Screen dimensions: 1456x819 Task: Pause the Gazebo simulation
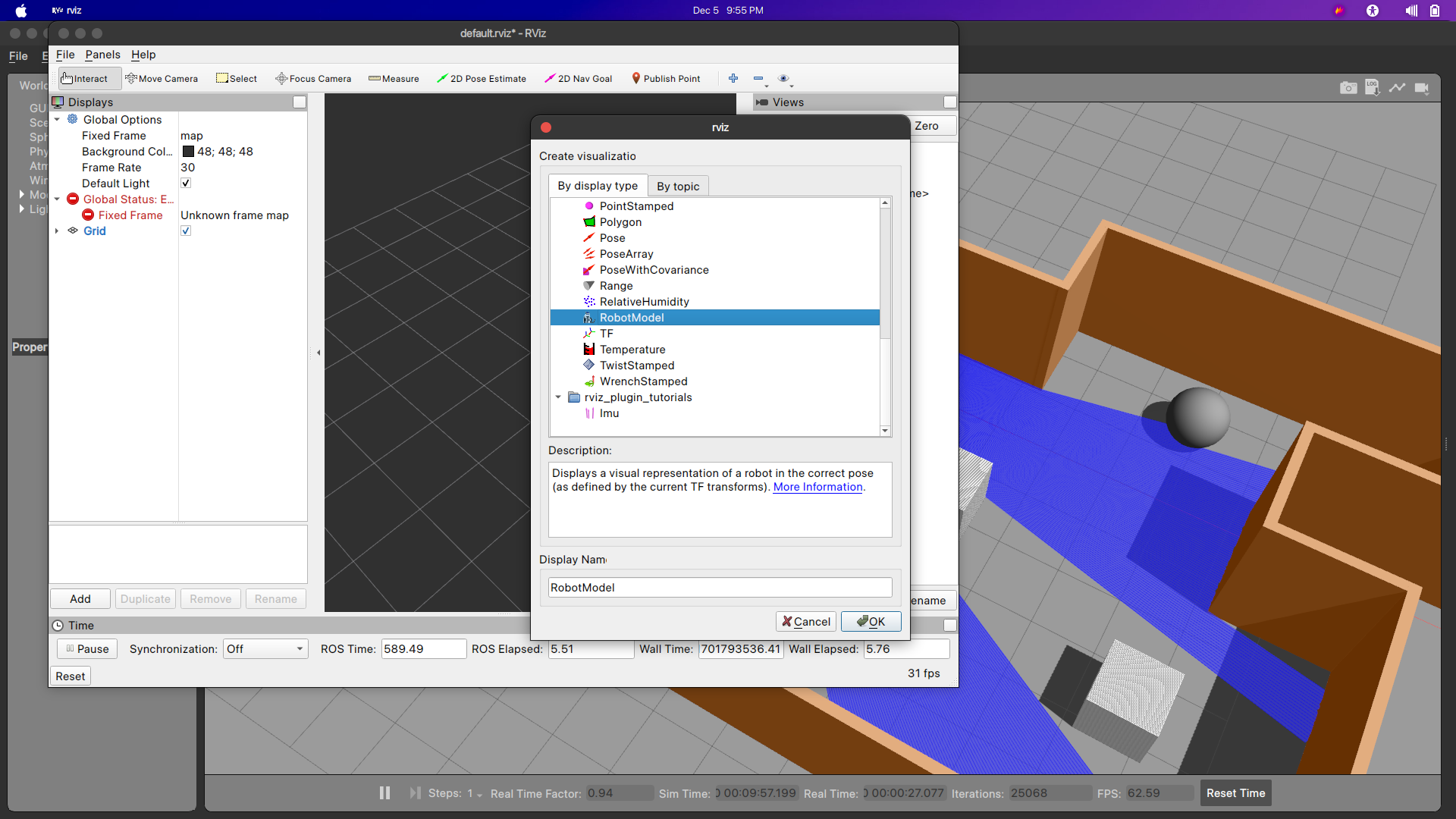point(384,793)
